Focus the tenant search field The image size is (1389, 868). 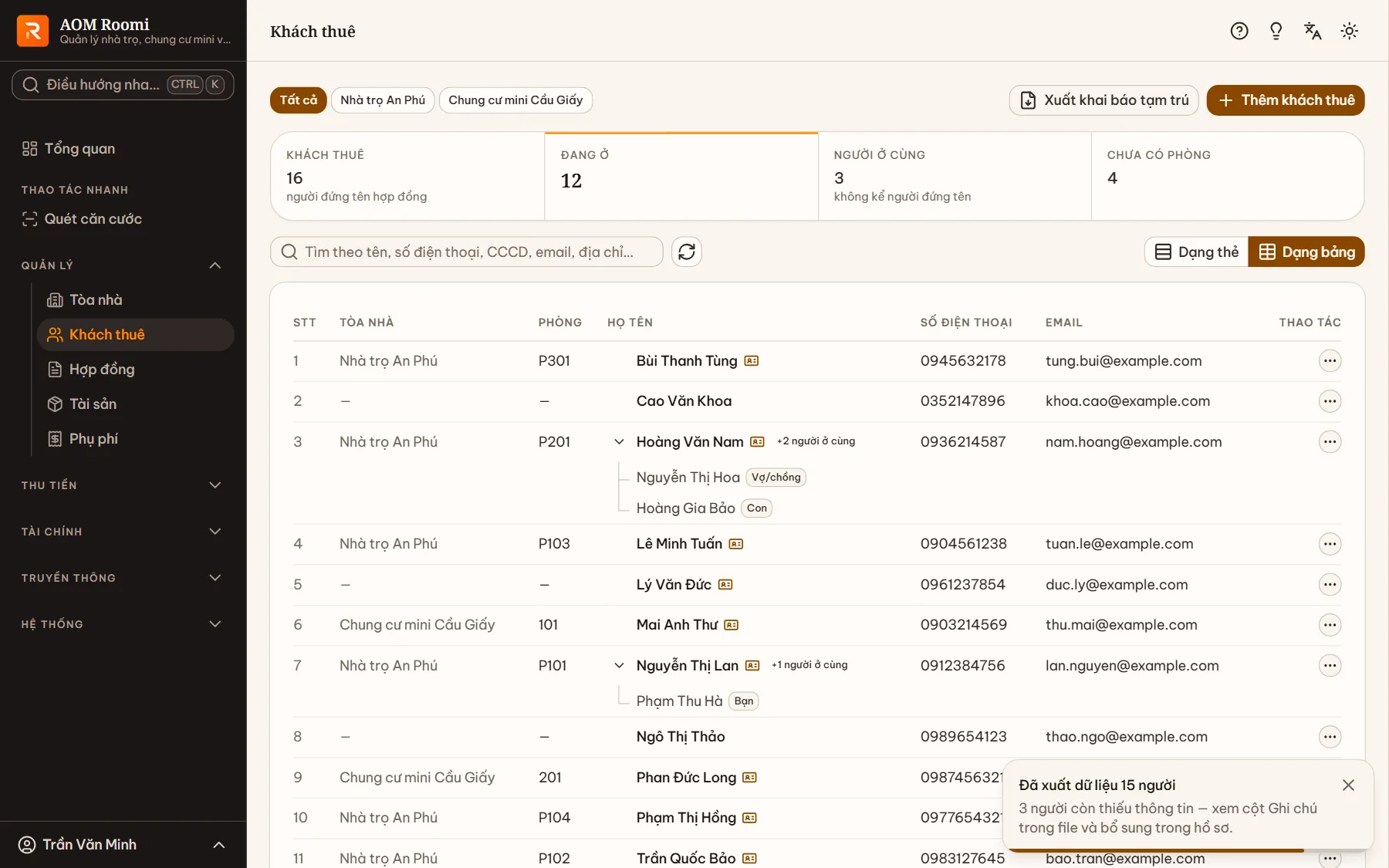pos(467,252)
